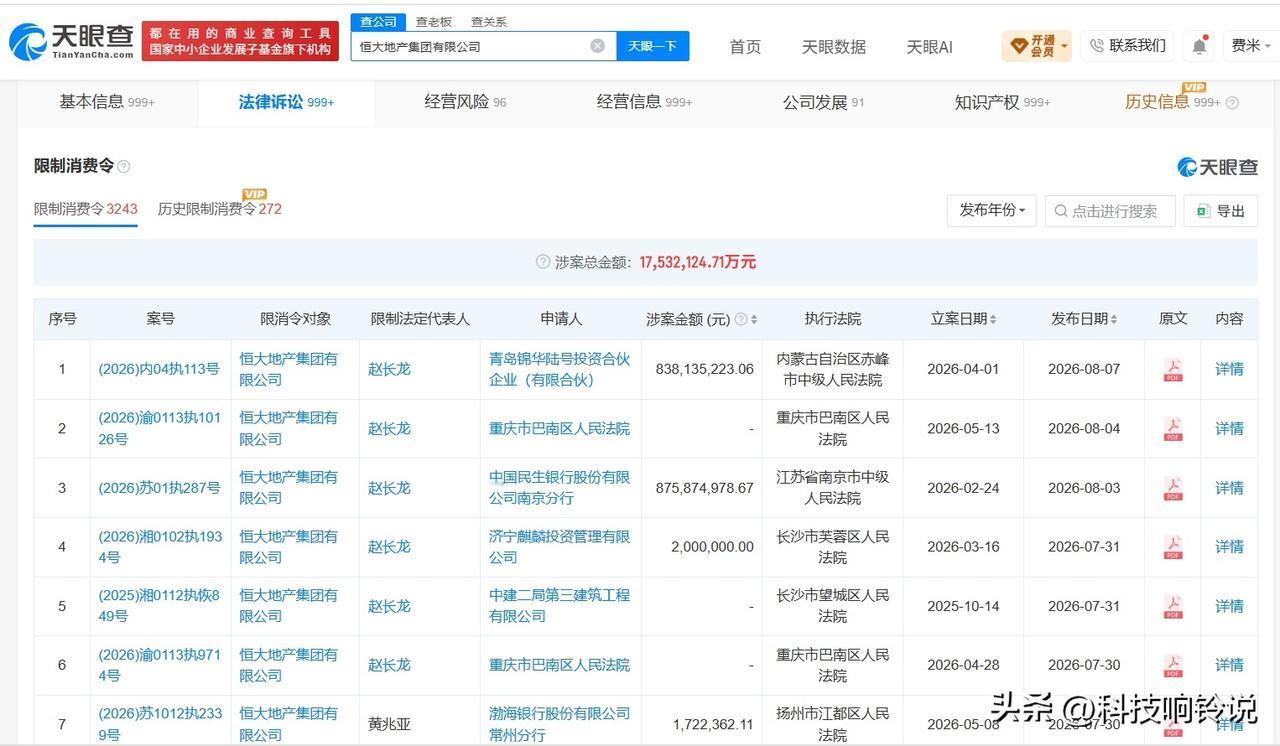Click the info icon in 涉案金额 header
Screen dimensions: 1280x746
click(741, 320)
